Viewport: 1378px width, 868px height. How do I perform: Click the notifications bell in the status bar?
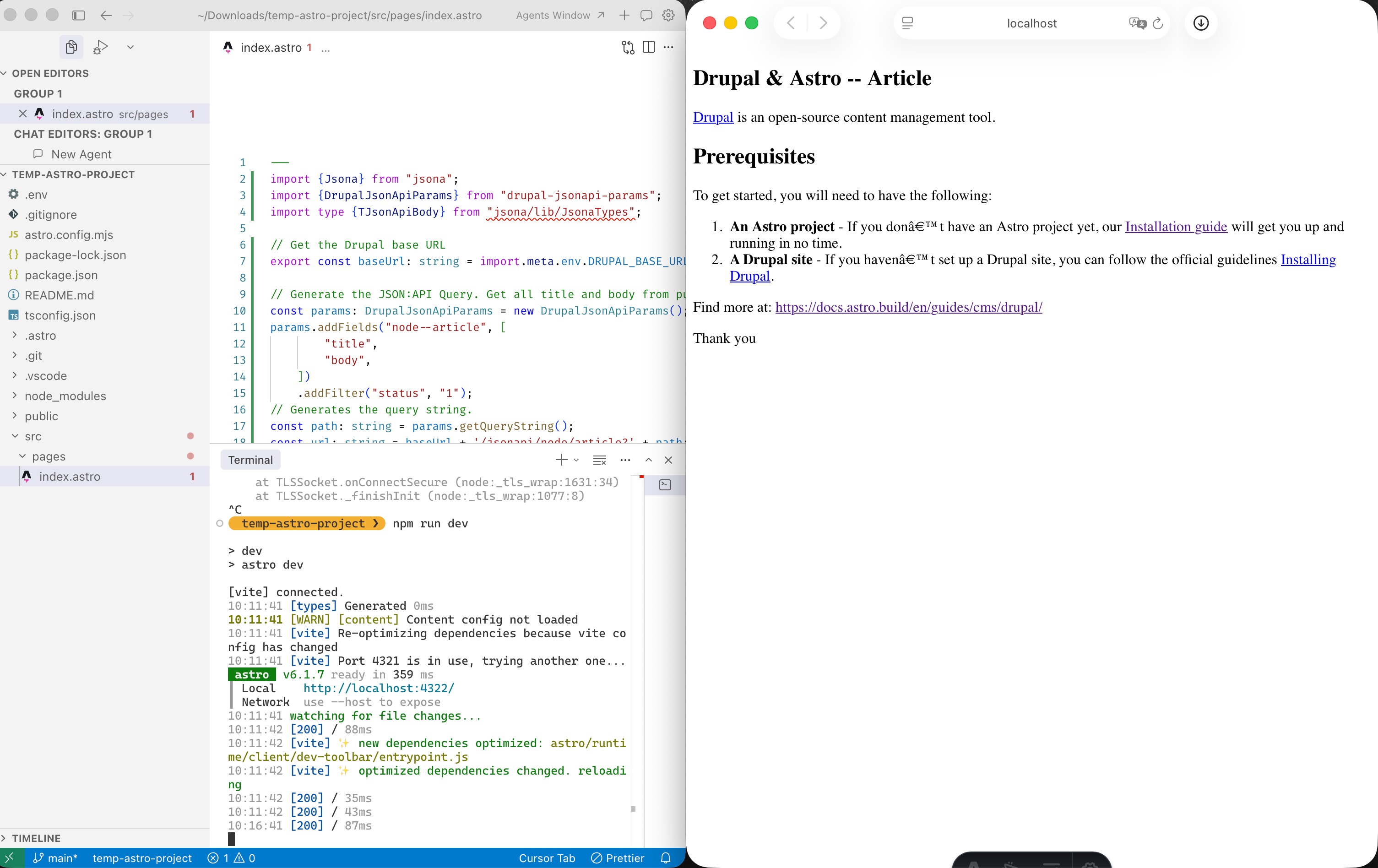666,858
